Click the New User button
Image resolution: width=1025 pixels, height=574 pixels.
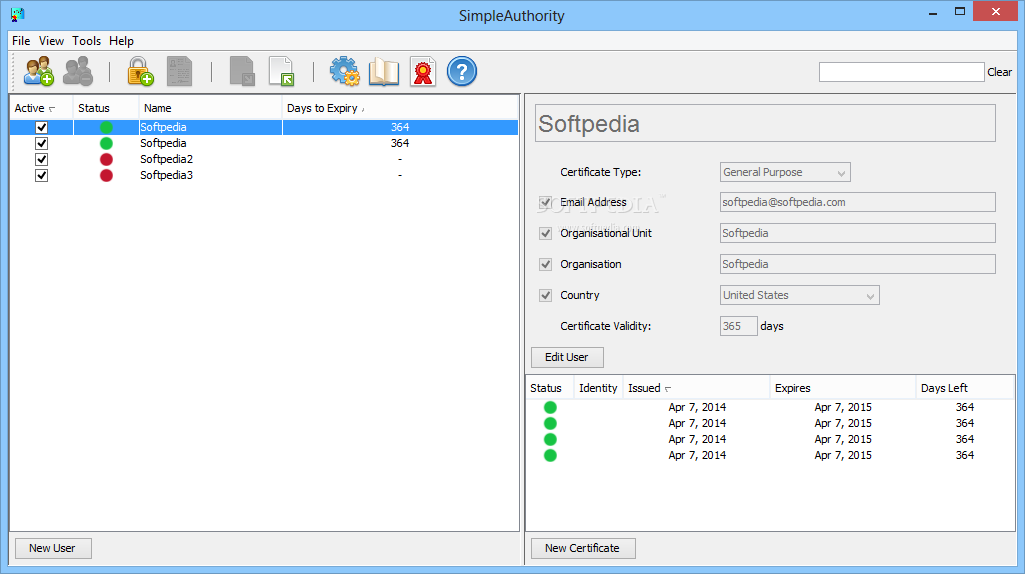tap(52, 549)
